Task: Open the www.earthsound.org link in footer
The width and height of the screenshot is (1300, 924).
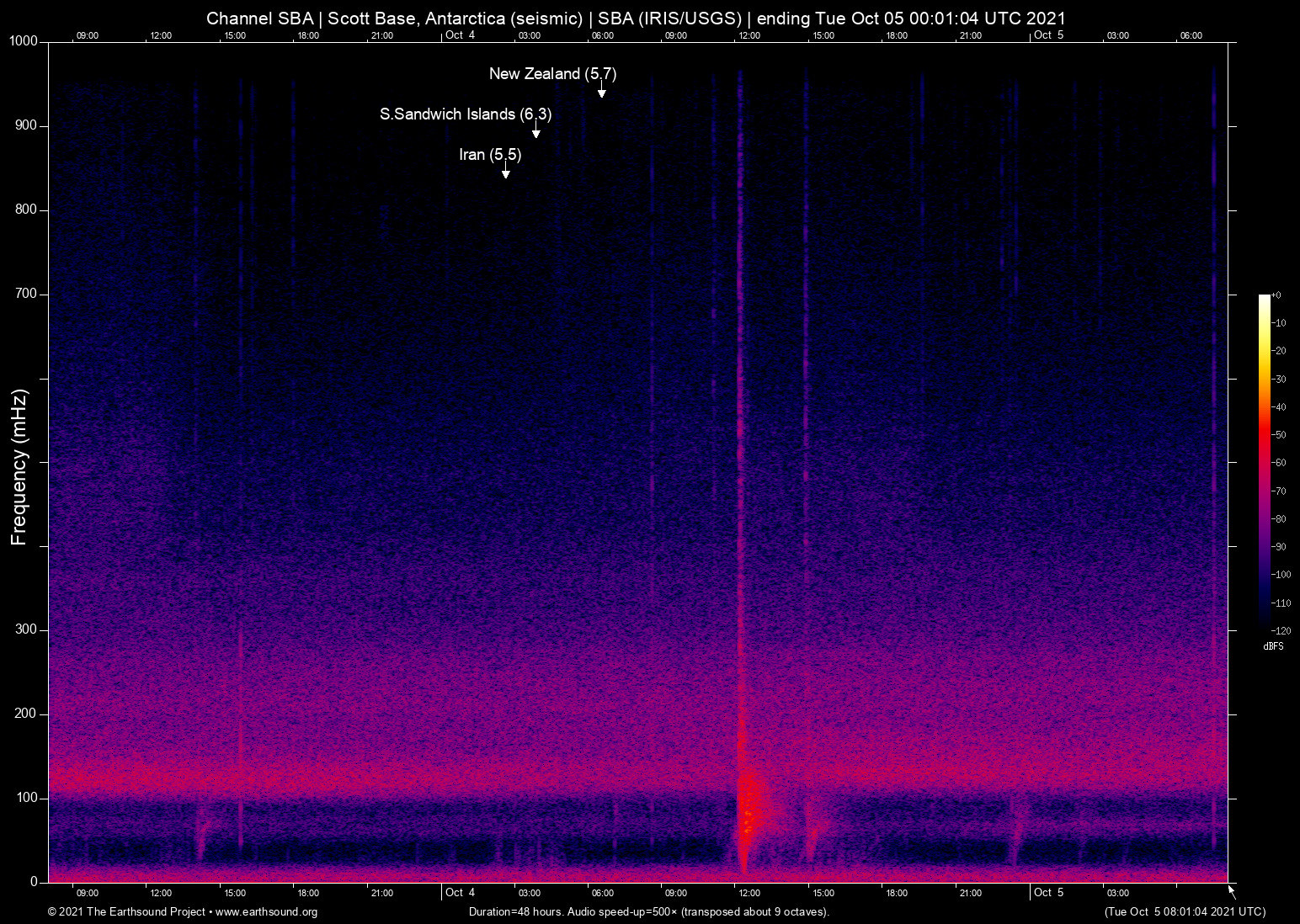Action: pyautogui.click(x=266, y=912)
